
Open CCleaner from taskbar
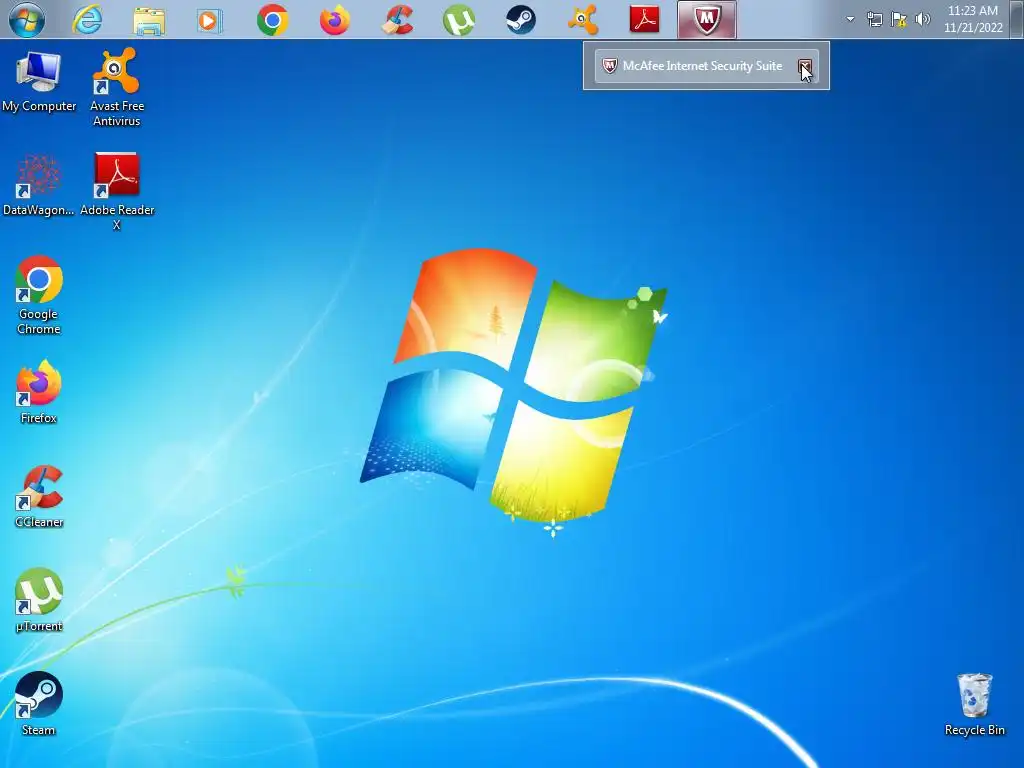(x=397, y=20)
